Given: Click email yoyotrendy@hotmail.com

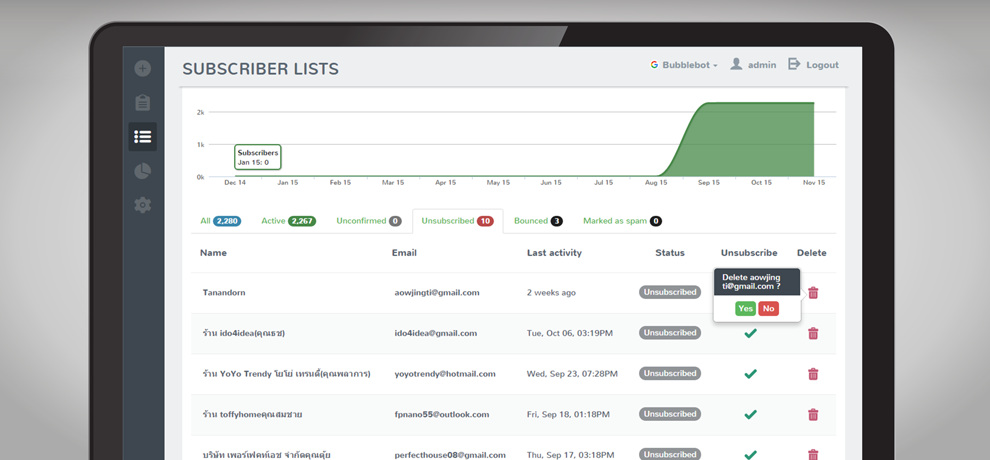Looking at the screenshot, I should [445, 374].
